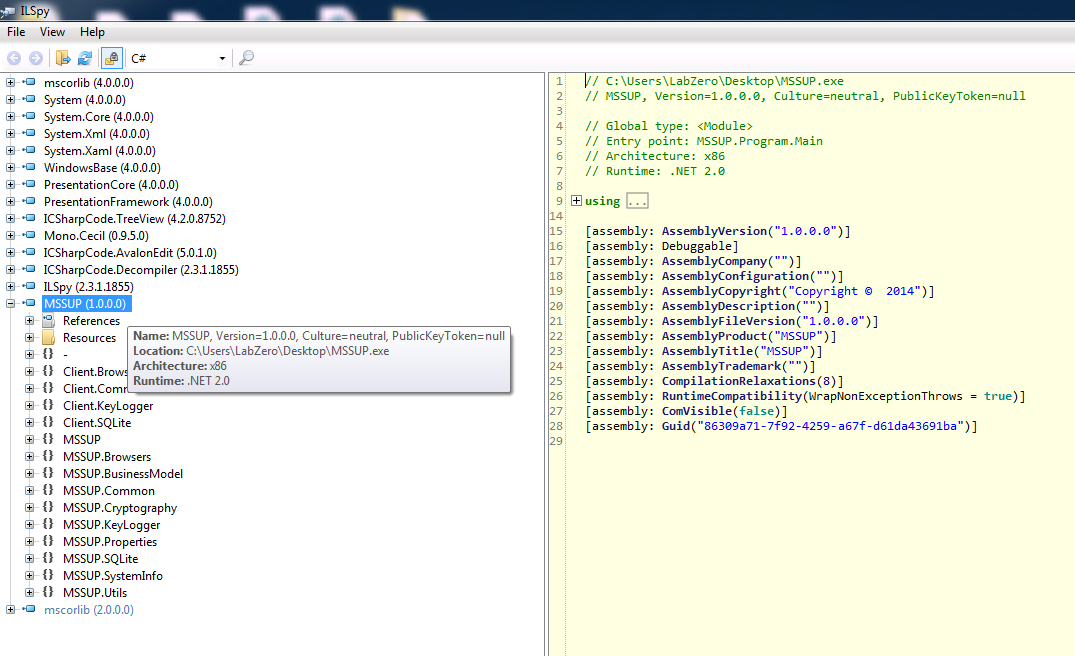Toggle show internal types and members
The height and width of the screenshot is (656, 1075).
tap(111, 59)
